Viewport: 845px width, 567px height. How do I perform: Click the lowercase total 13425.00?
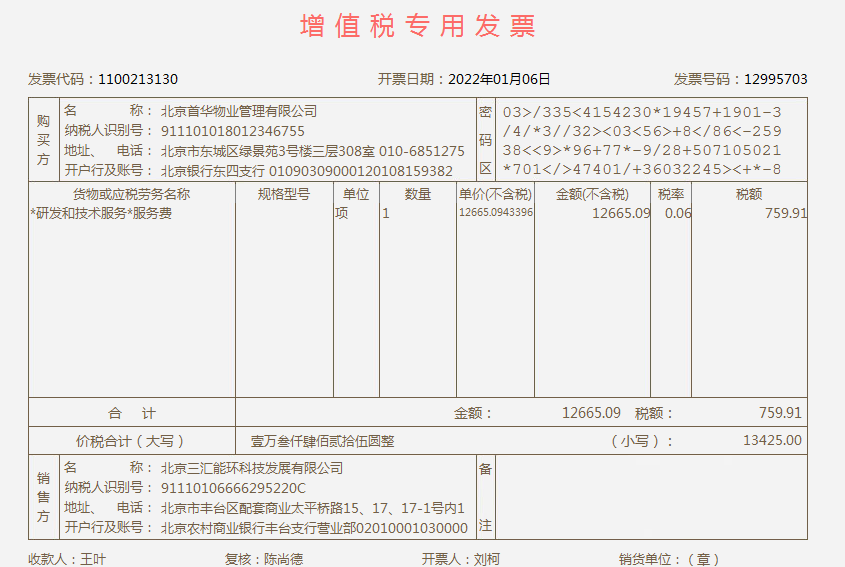(x=772, y=440)
